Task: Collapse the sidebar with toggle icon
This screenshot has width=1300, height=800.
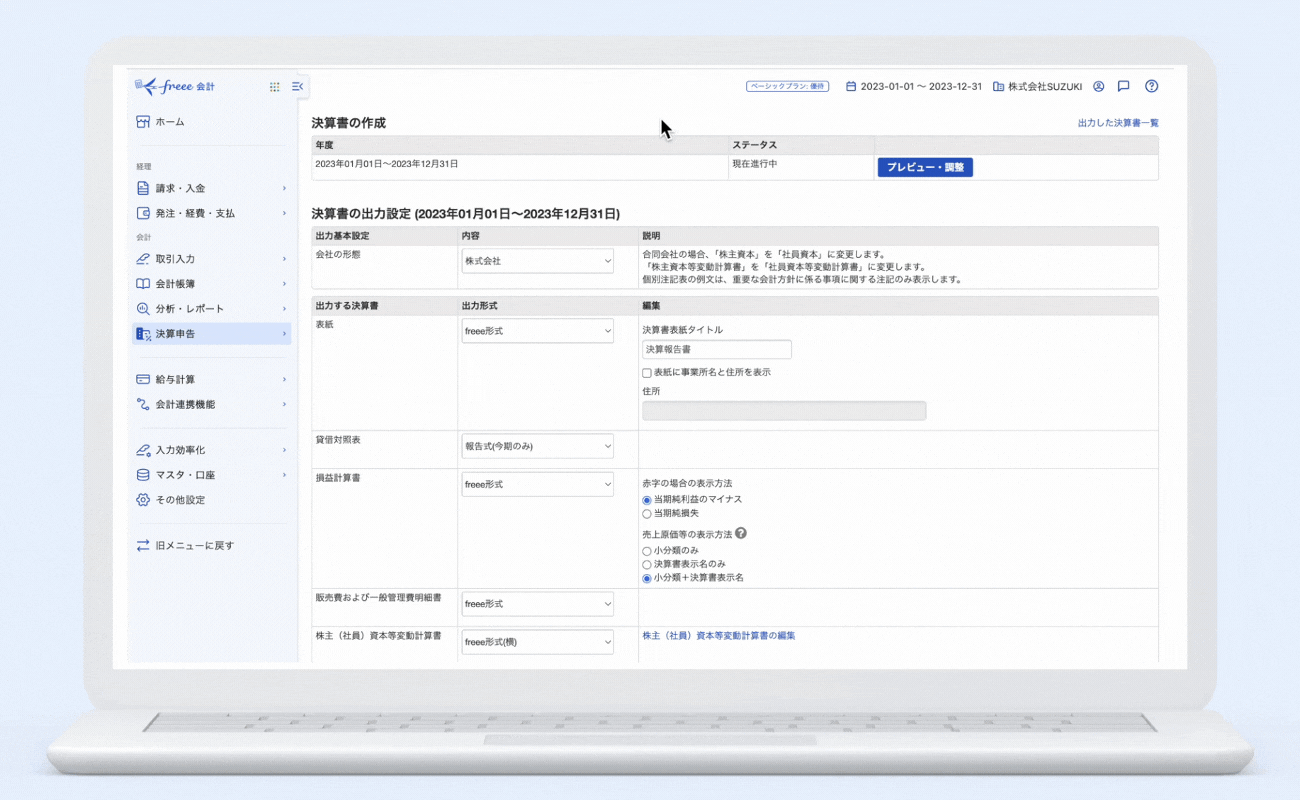Action: tap(297, 87)
